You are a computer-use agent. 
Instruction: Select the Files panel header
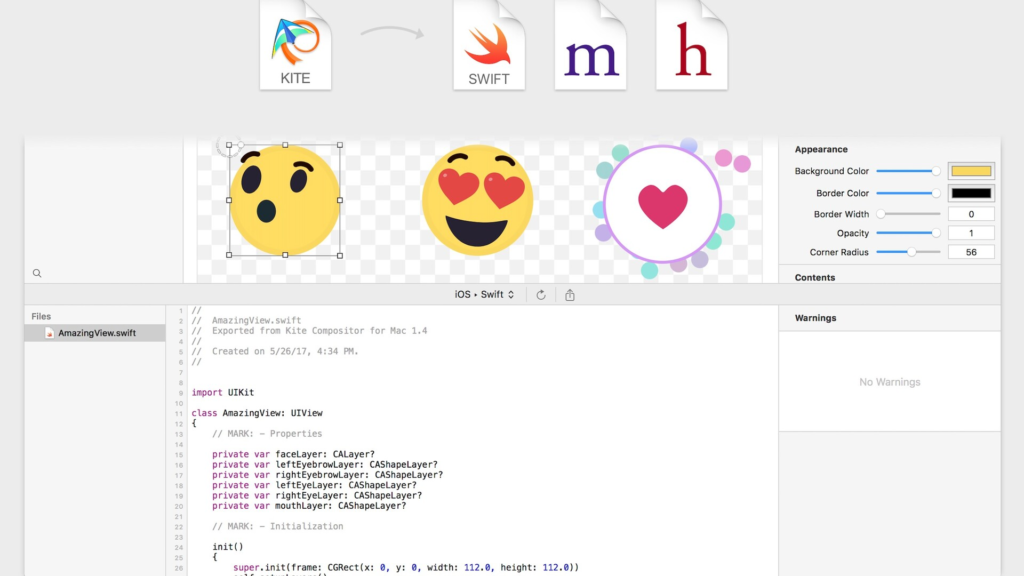[40, 315]
